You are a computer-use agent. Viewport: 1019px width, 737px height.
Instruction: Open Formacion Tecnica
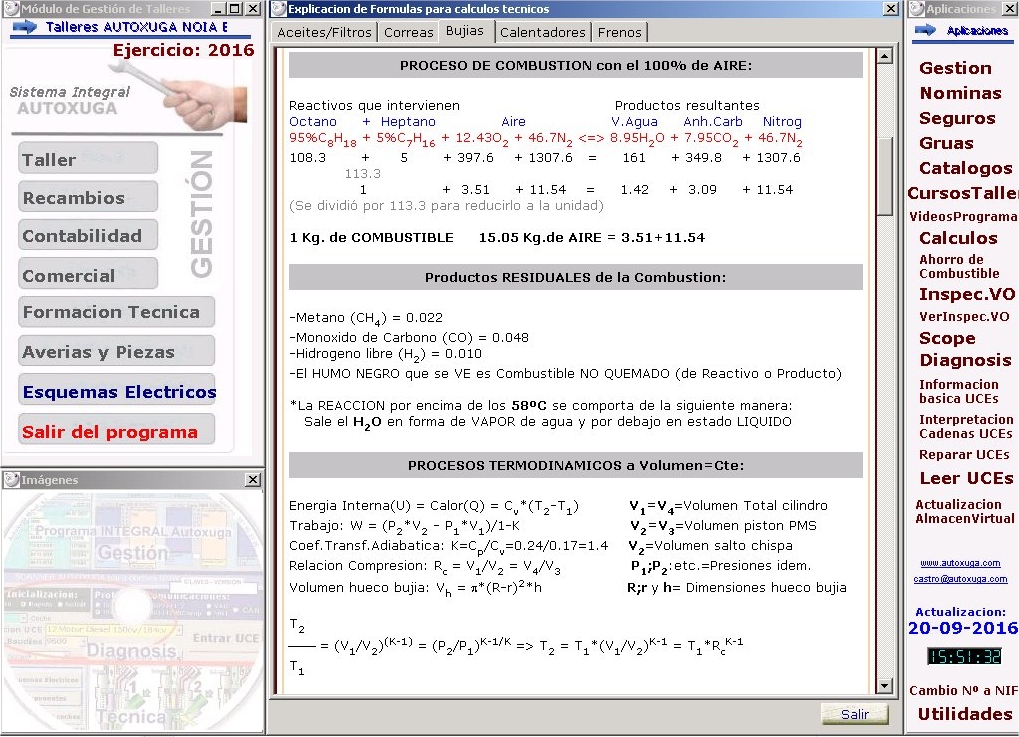click(x=116, y=312)
